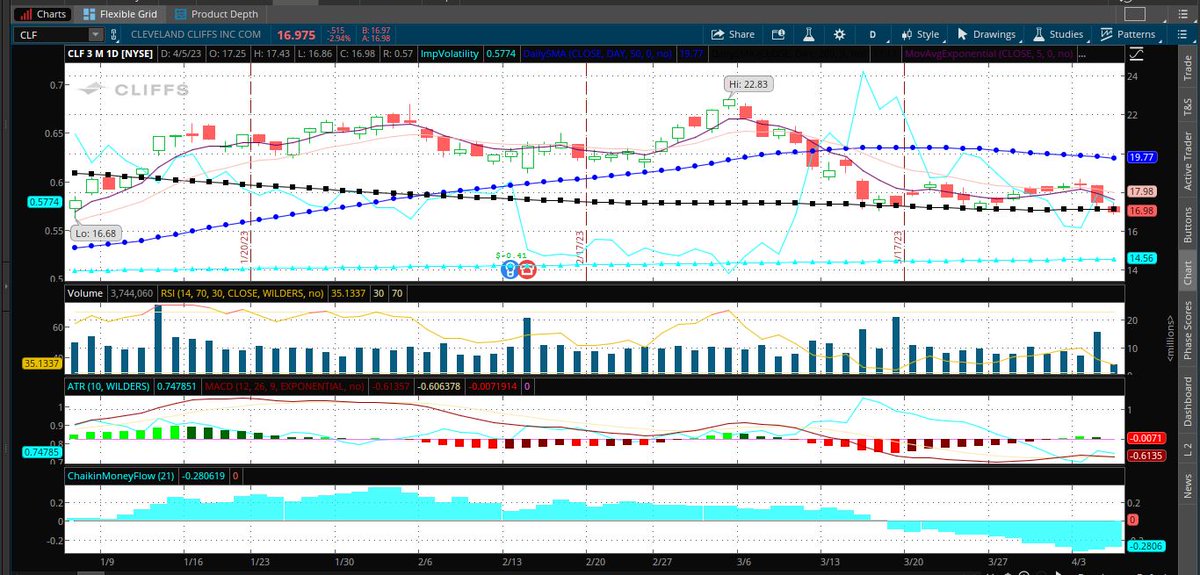Click the ChaikinMoneyFlow study label
Viewport: 1200px width, 575px height.
click(x=121, y=476)
